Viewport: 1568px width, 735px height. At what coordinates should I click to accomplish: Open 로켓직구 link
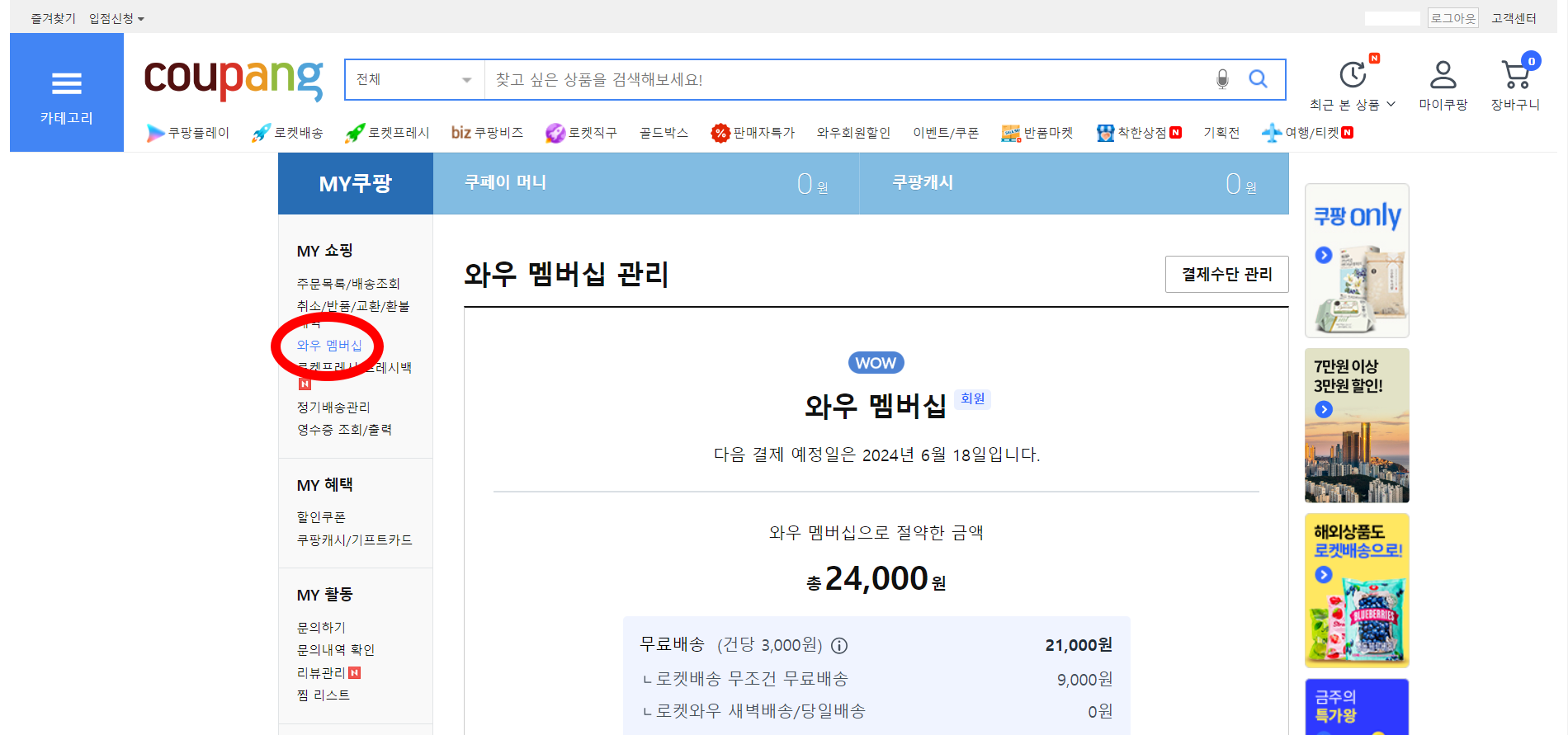click(x=581, y=133)
